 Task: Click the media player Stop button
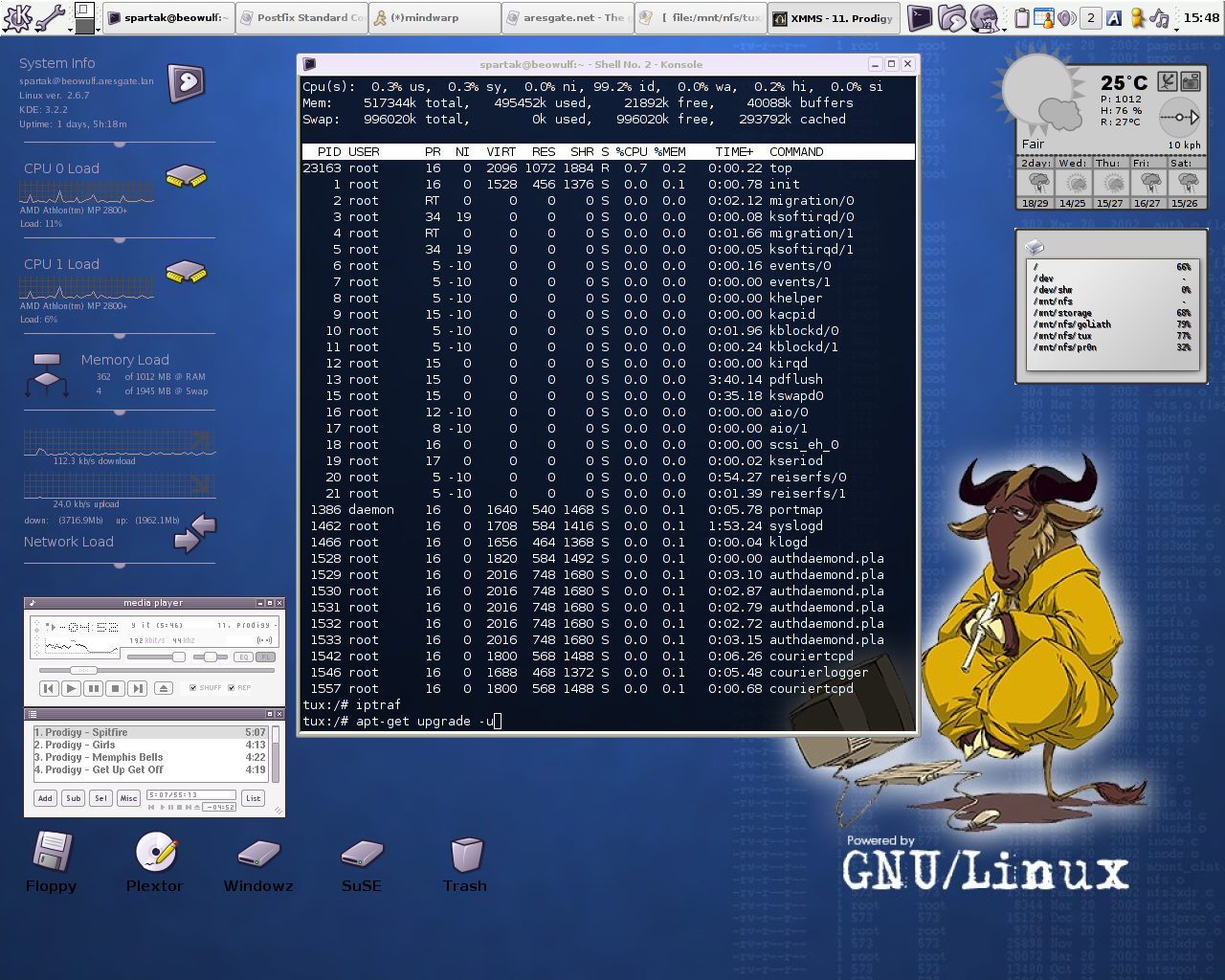[115, 688]
